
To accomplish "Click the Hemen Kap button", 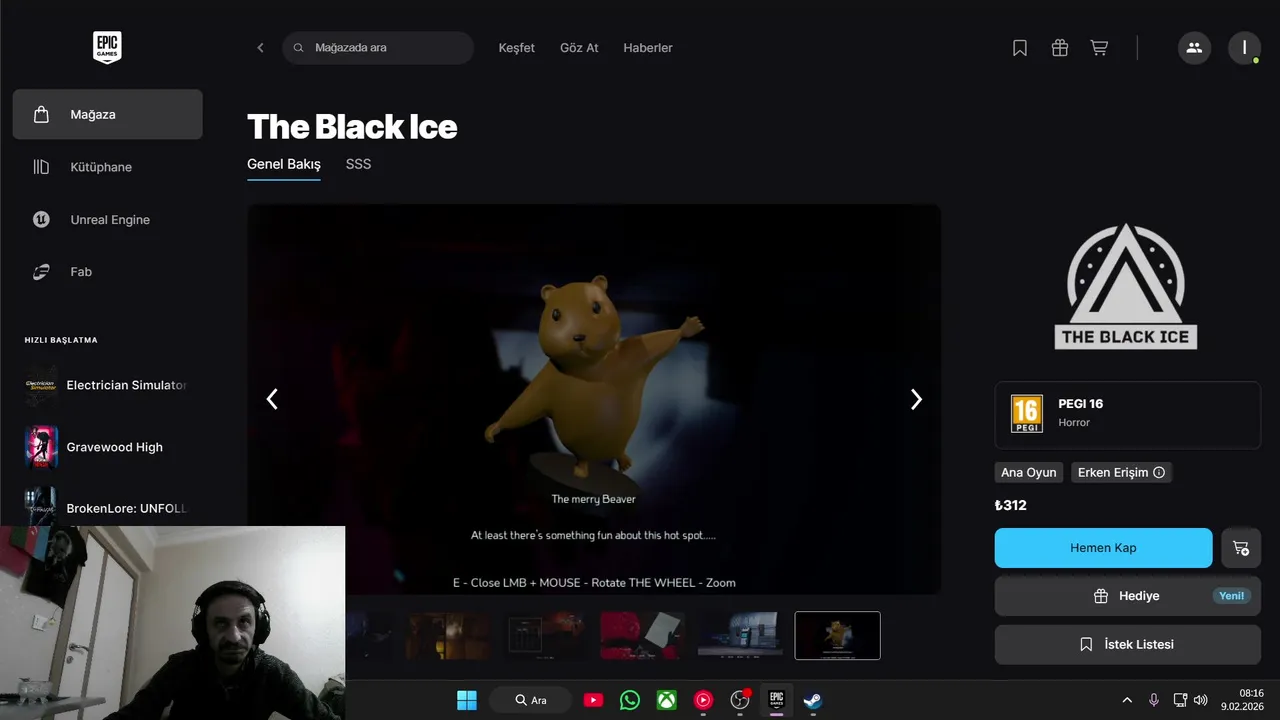I will point(1104,548).
